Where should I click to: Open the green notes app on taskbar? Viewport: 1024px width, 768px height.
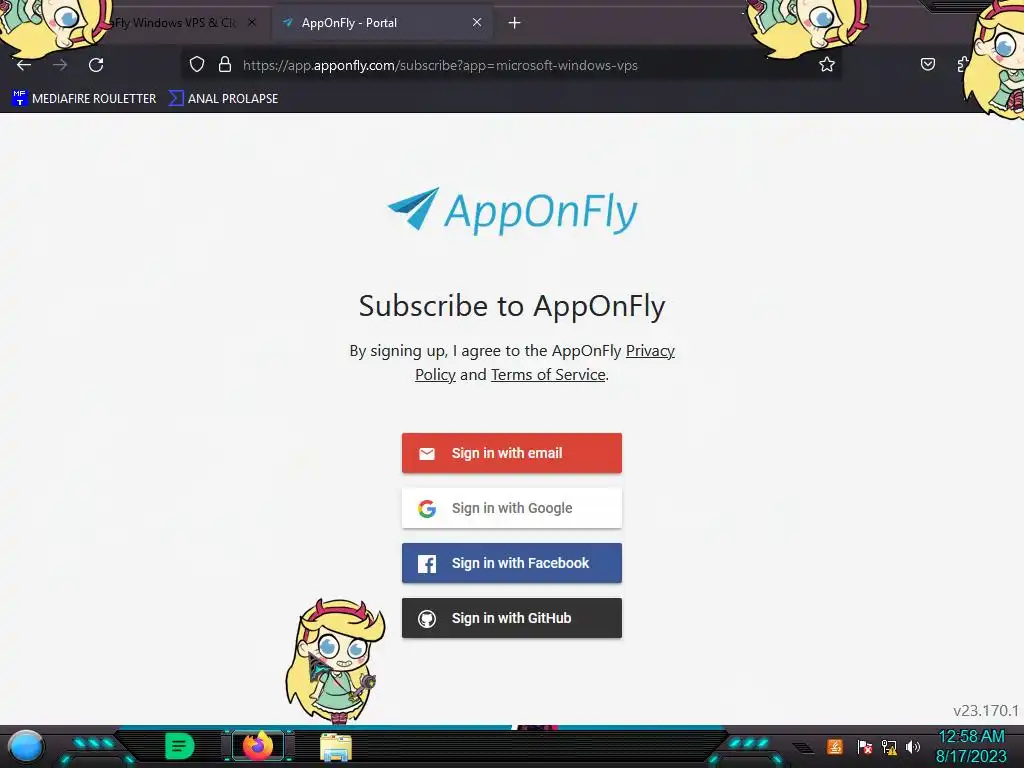(x=180, y=746)
